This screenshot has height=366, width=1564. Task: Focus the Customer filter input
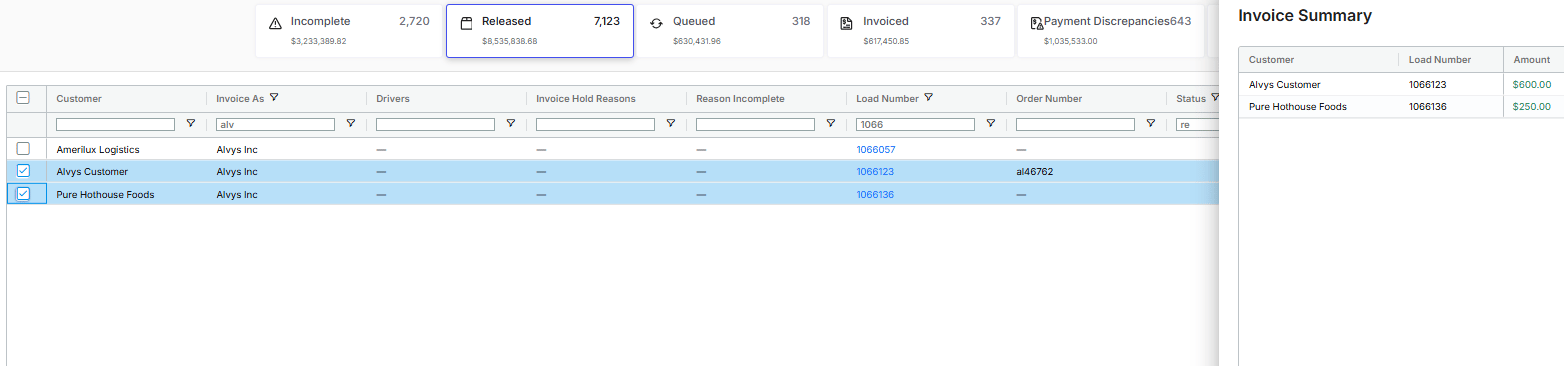[115, 124]
